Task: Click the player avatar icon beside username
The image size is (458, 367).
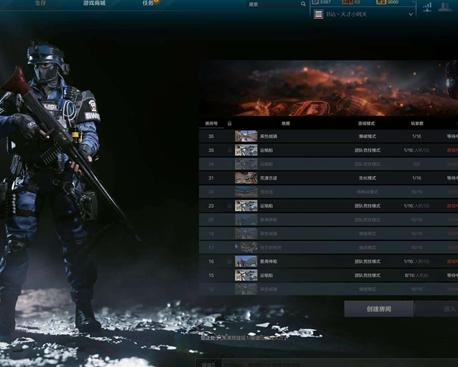Action: 318,14
